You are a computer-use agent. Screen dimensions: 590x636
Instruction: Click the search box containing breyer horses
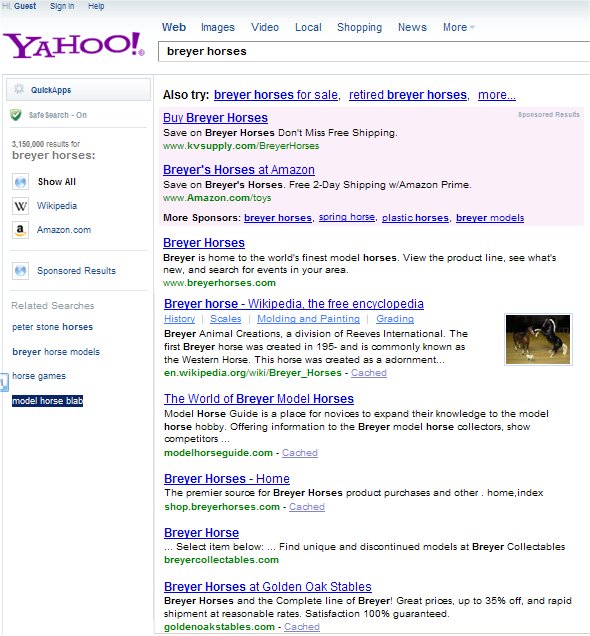[374, 52]
